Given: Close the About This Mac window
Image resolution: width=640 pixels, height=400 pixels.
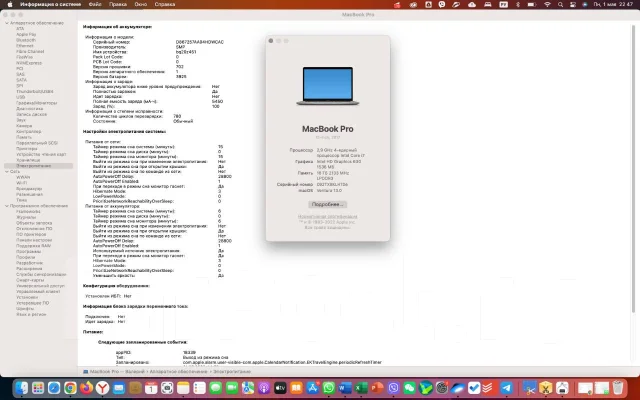Looking at the screenshot, I should 271,41.
